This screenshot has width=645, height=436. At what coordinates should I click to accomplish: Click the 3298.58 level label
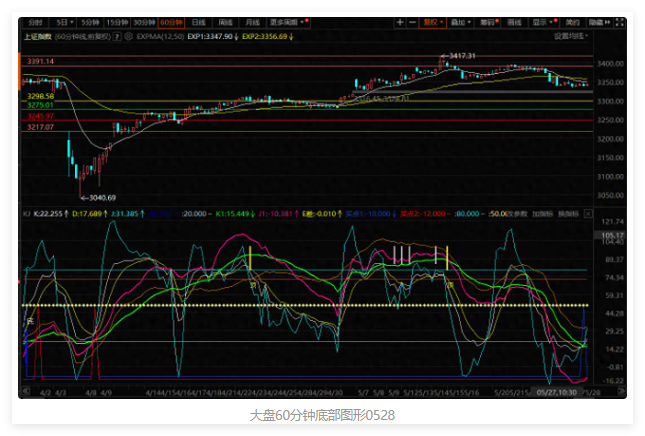point(40,96)
